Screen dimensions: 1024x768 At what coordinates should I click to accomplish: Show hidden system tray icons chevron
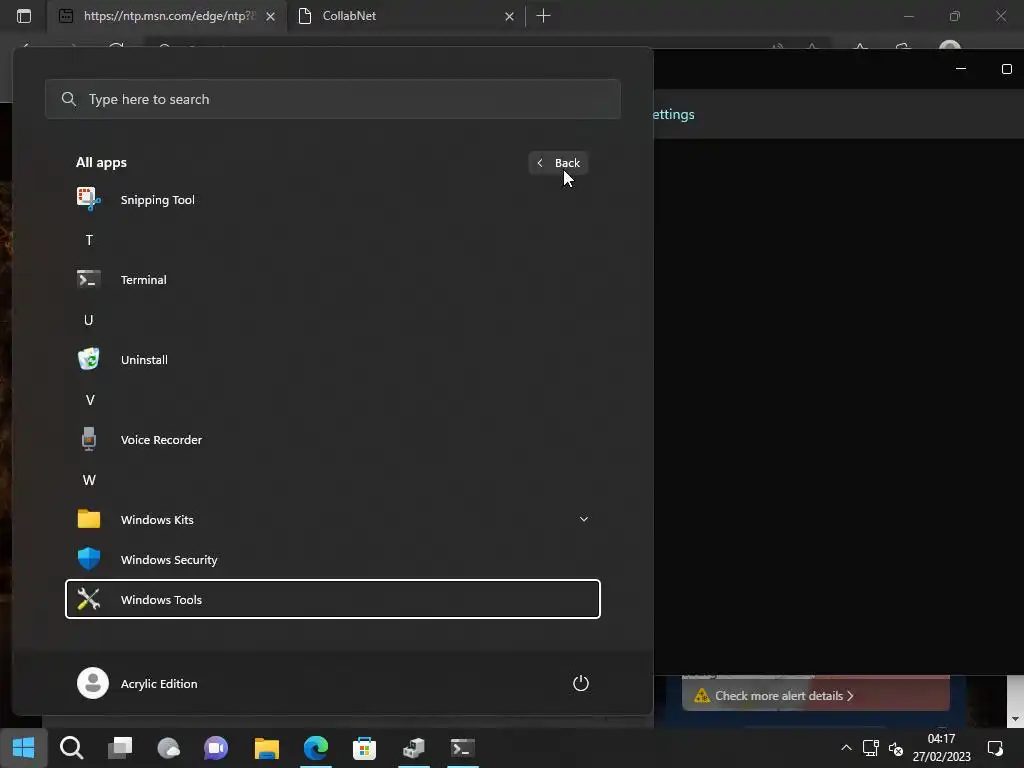pos(846,748)
